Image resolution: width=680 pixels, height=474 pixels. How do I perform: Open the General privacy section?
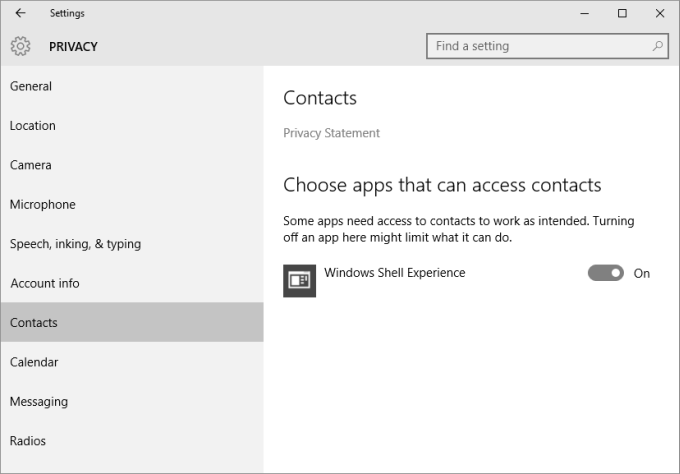(x=31, y=86)
